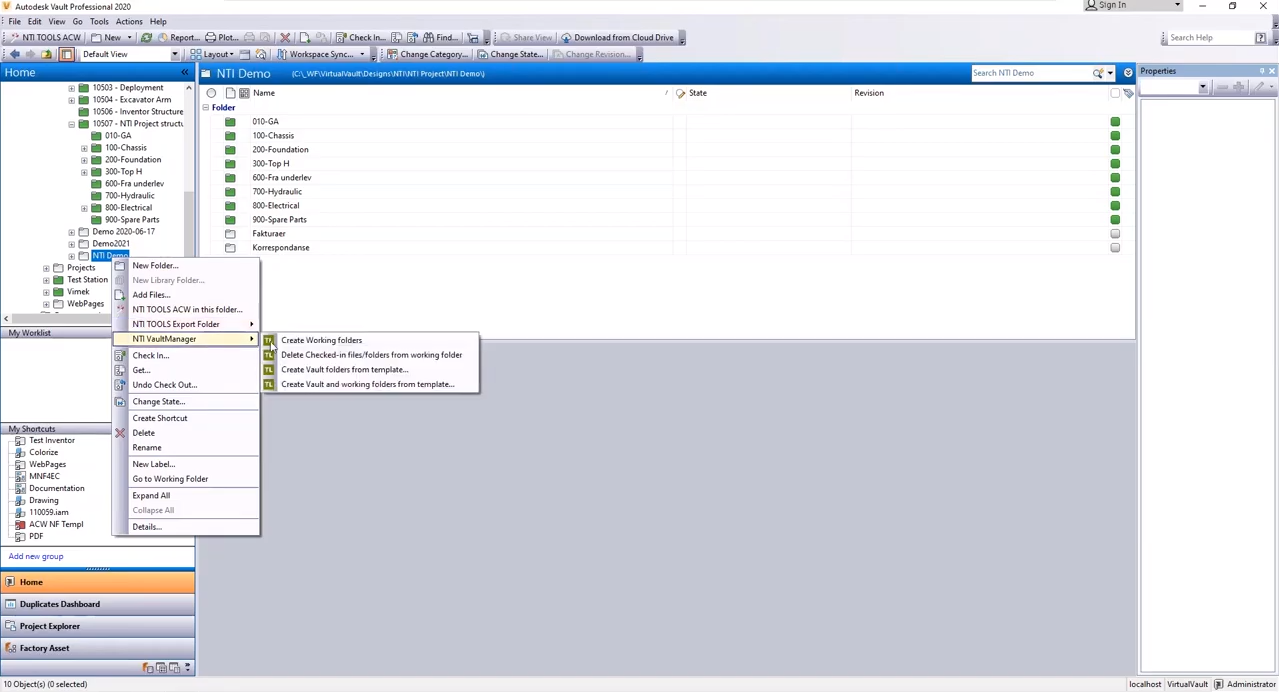Toggle the navigation pane layout icon
This screenshot has width=1279, height=692.
coord(66,54)
